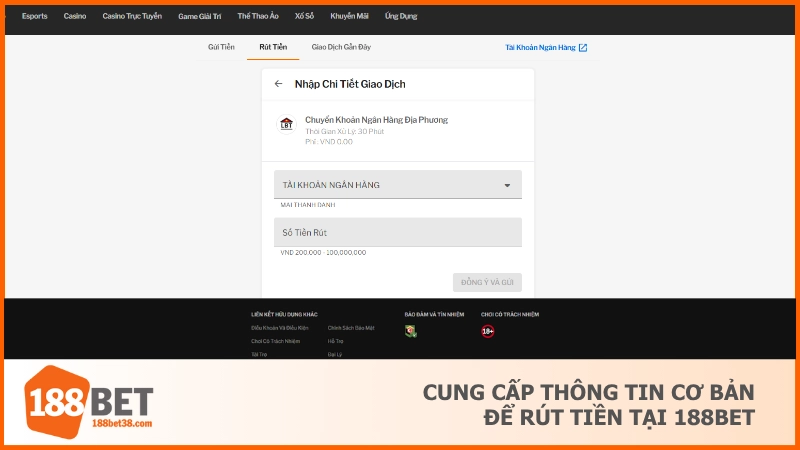Open the Xổ Số menu
Image resolution: width=800 pixels, height=450 pixels.
tap(305, 16)
